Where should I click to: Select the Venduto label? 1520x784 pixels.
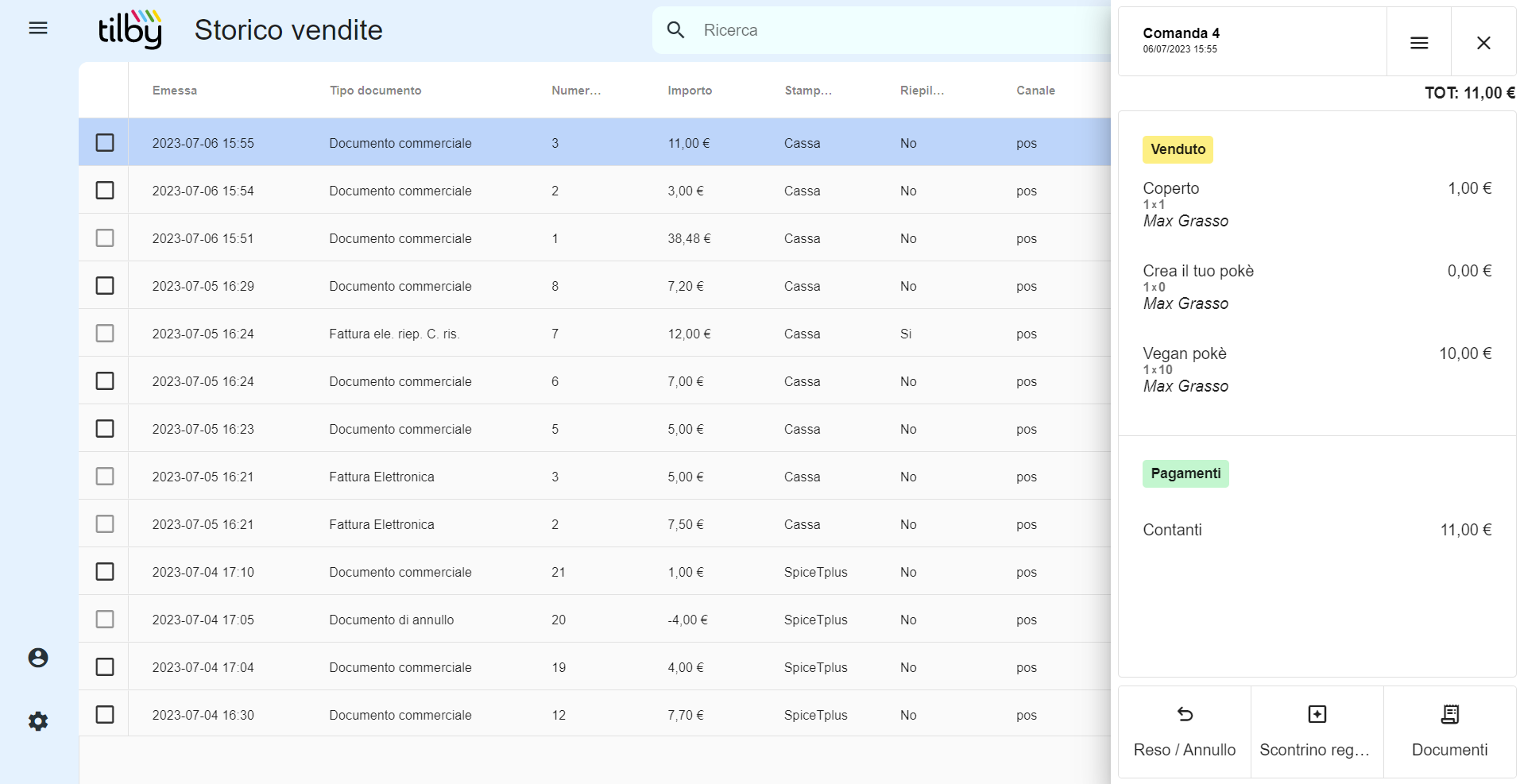point(1178,149)
